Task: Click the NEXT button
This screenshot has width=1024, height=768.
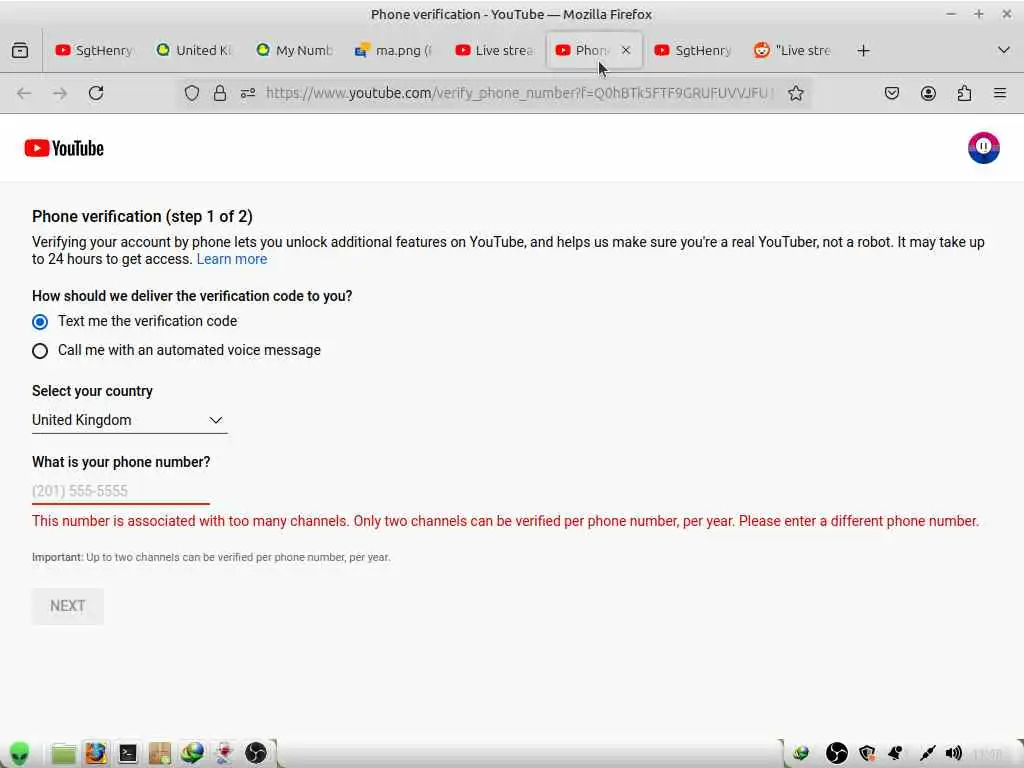Action: (x=68, y=606)
